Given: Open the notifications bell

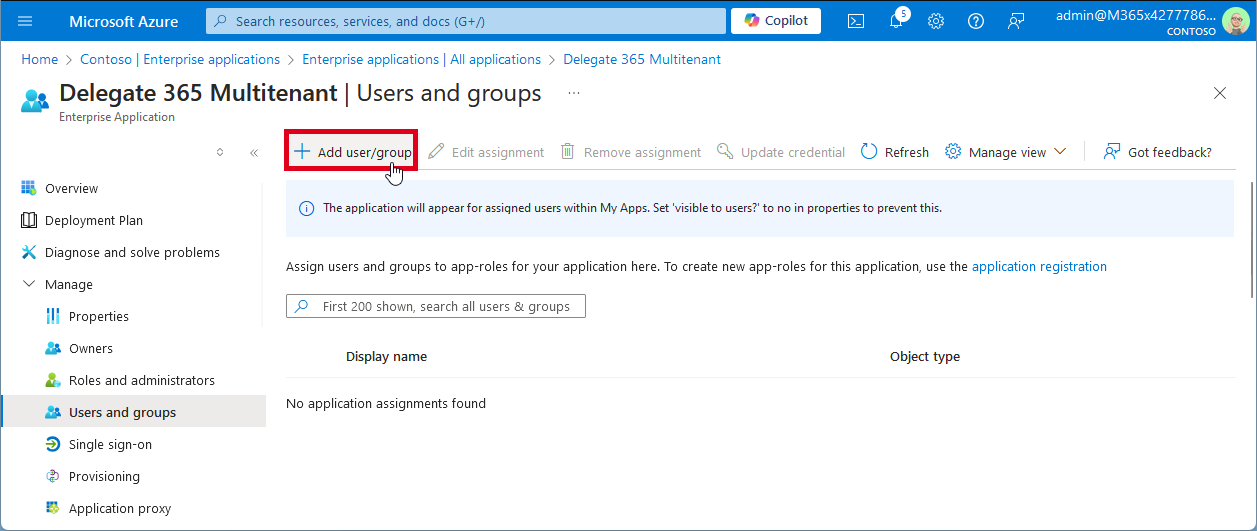Looking at the screenshot, I should (896, 21).
